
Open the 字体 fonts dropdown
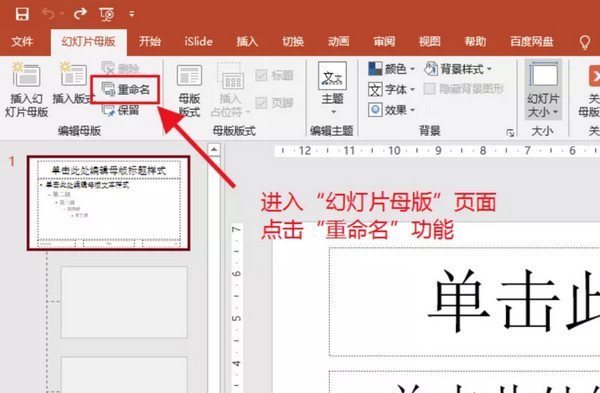(391, 90)
